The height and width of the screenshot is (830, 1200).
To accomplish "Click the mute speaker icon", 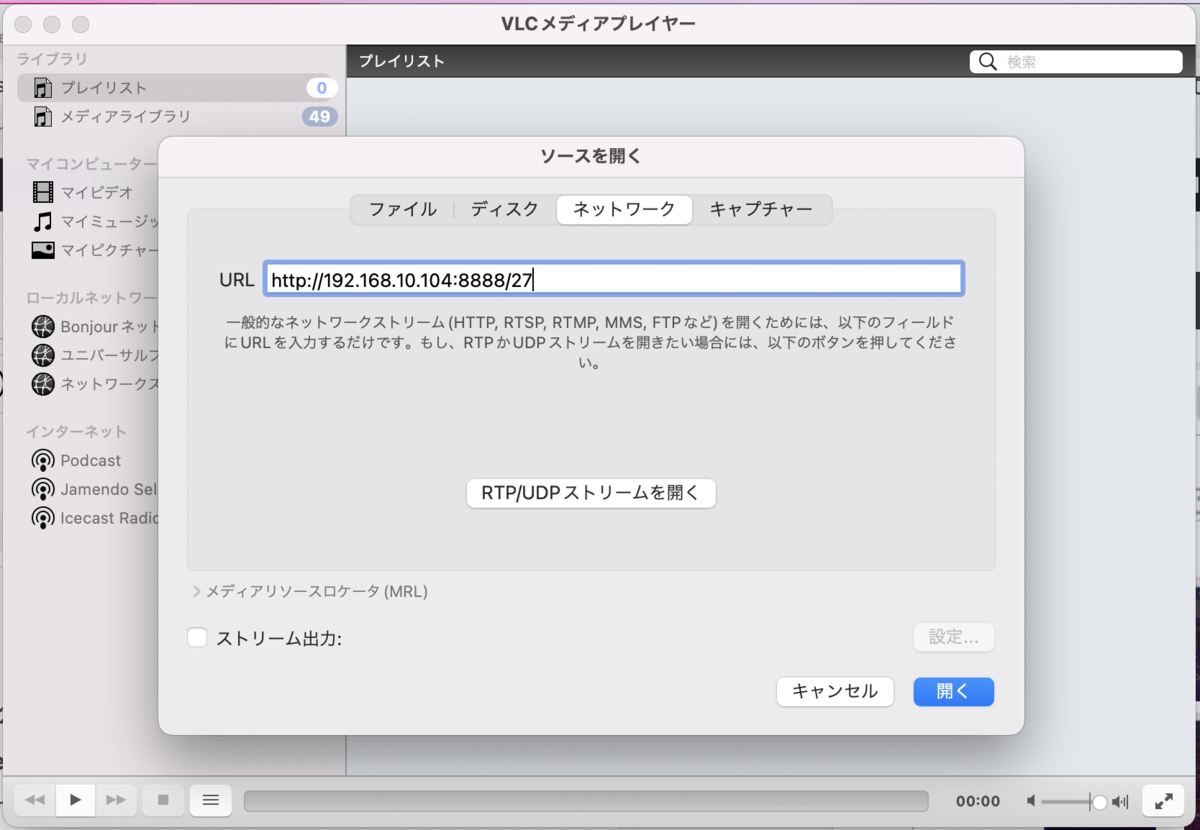I will coord(1031,801).
